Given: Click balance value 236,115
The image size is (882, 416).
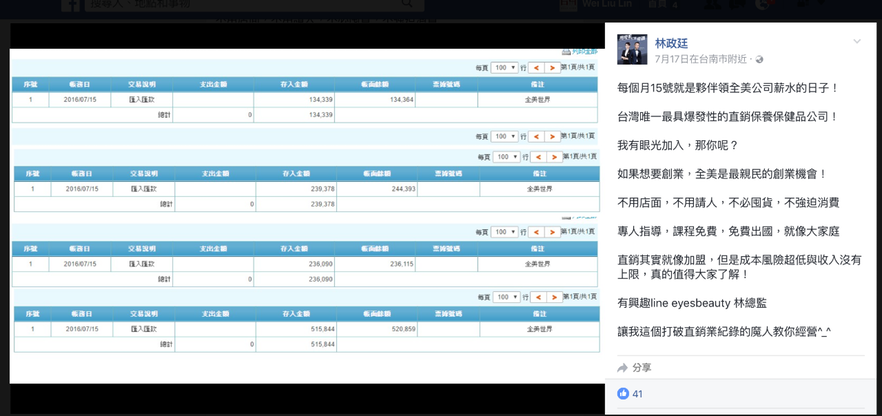Looking at the screenshot, I should point(401,264).
